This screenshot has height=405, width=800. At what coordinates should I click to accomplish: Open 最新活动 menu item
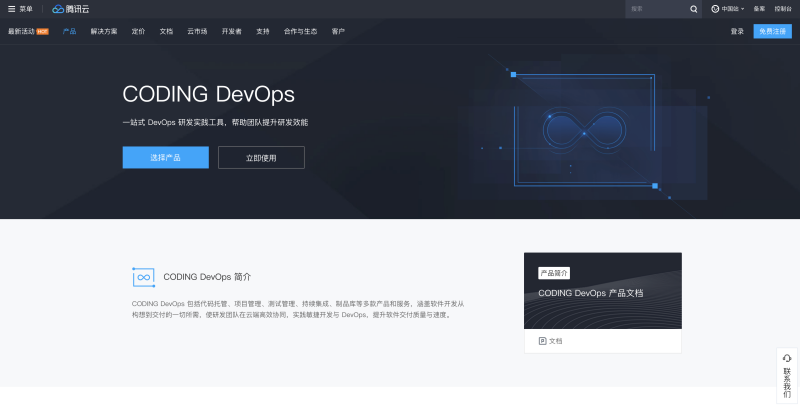[x=21, y=31]
